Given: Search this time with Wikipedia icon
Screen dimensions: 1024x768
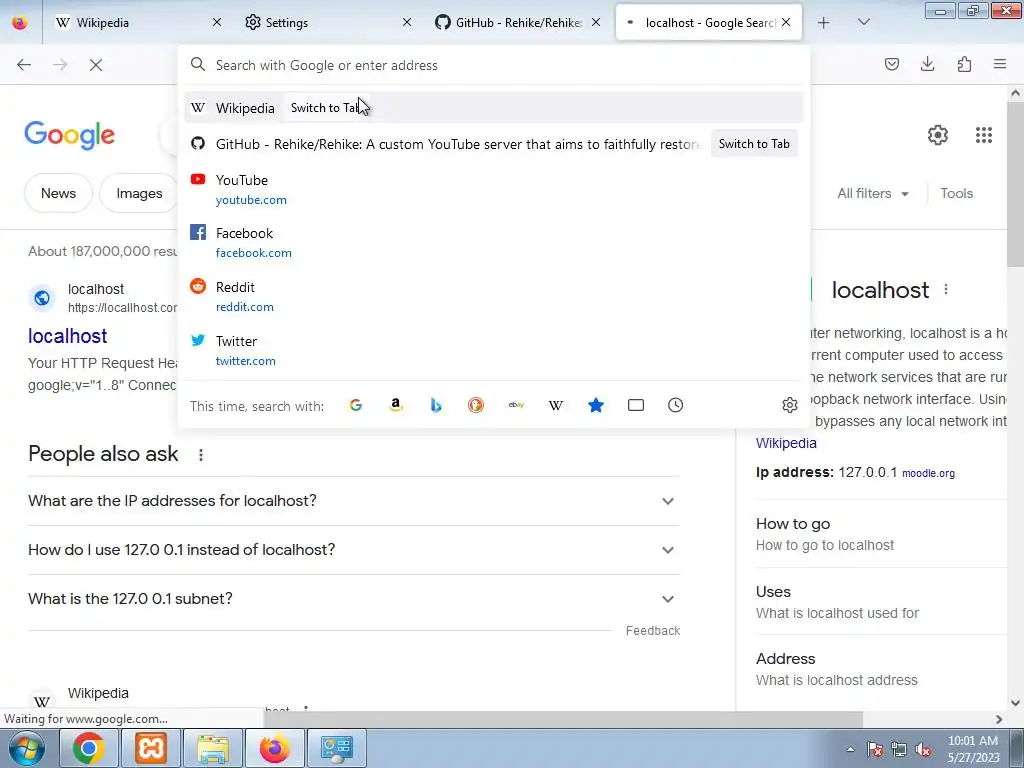Looking at the screenshot, I should [556, 406].
